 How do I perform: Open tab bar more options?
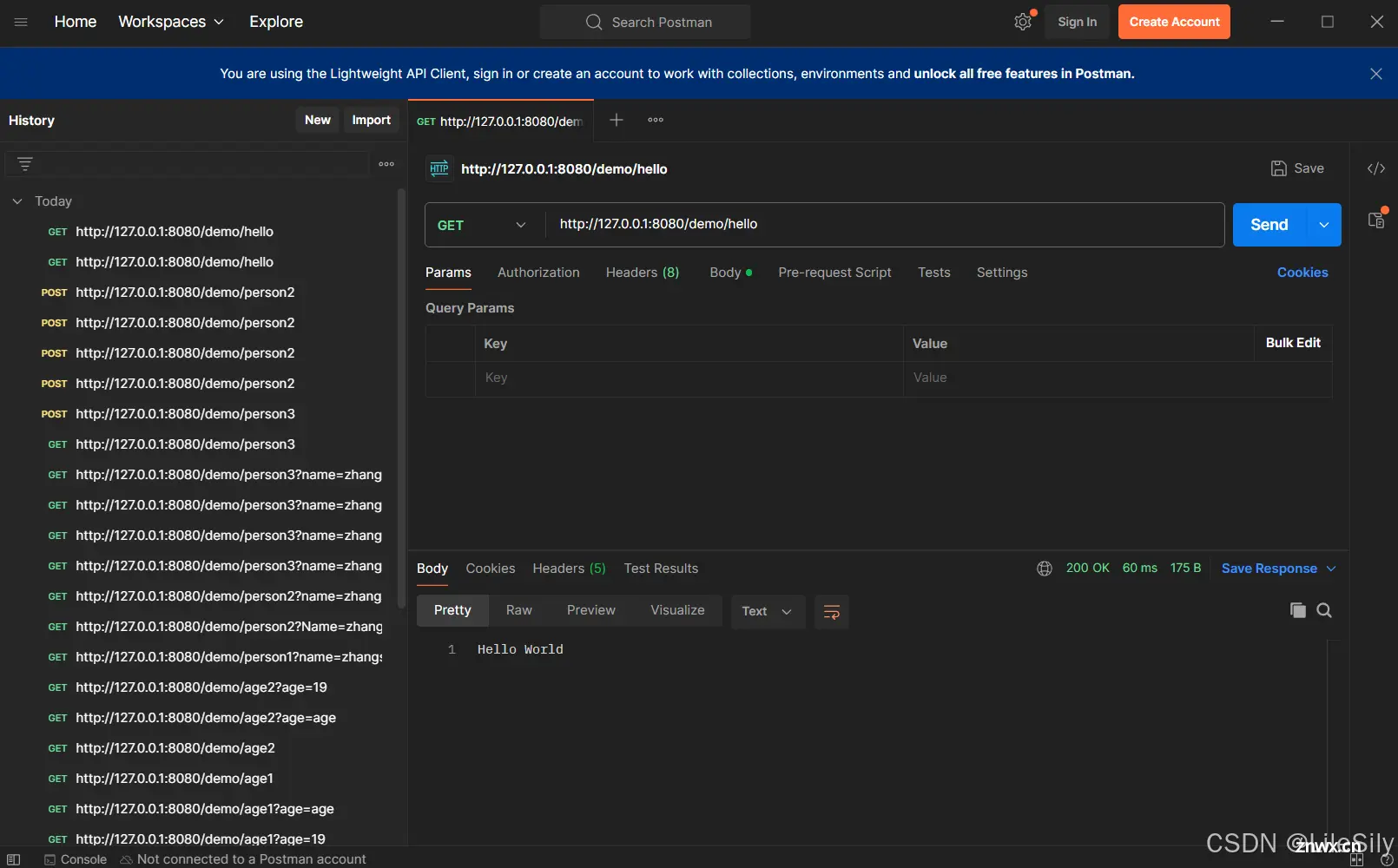[656, 120]
